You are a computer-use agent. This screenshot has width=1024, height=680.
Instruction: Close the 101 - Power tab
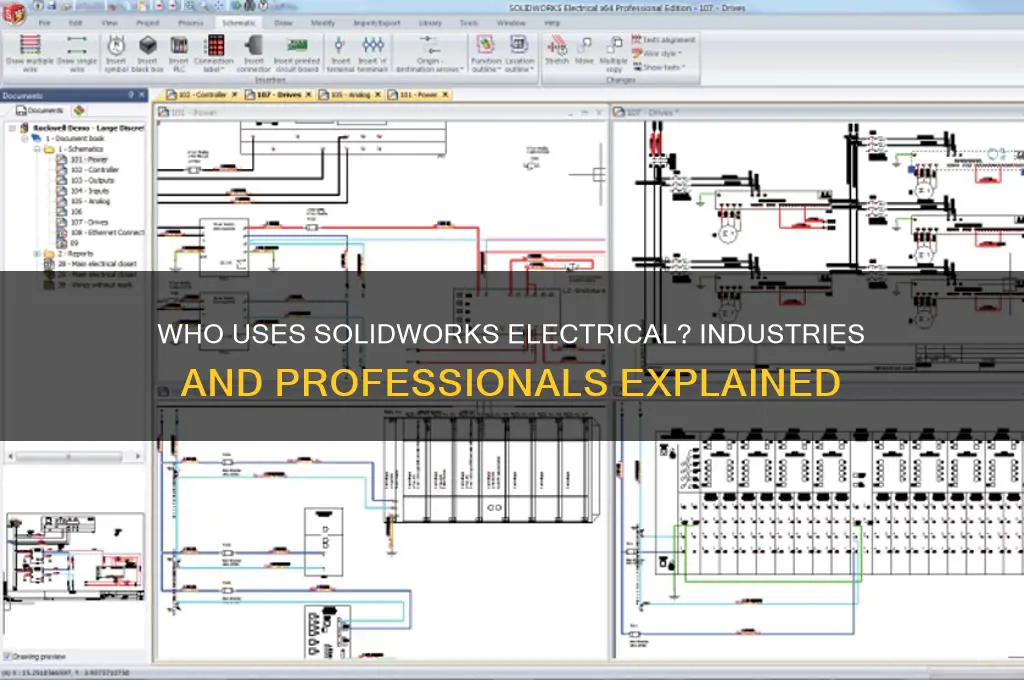[445, 95]
